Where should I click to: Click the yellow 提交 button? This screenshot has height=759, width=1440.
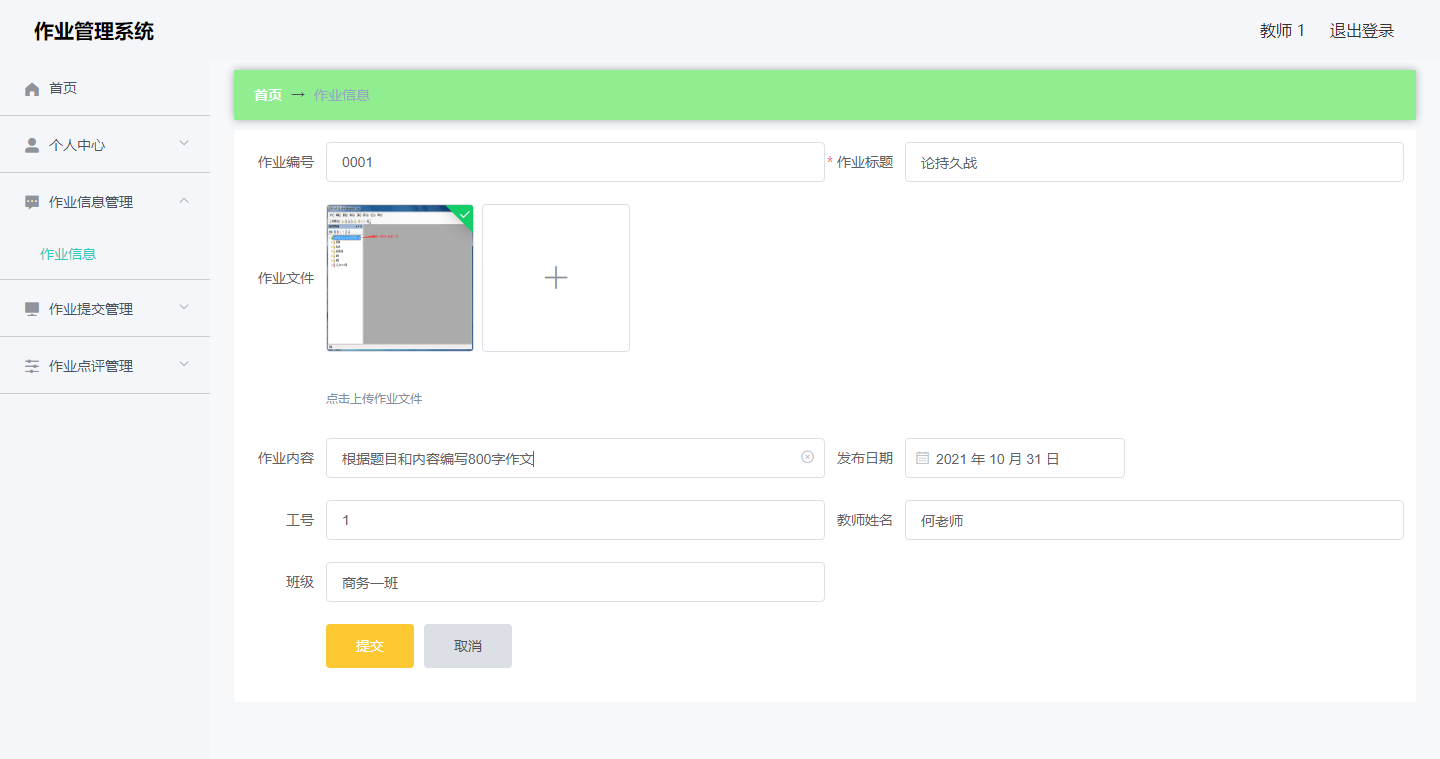(x=370, y=646)
